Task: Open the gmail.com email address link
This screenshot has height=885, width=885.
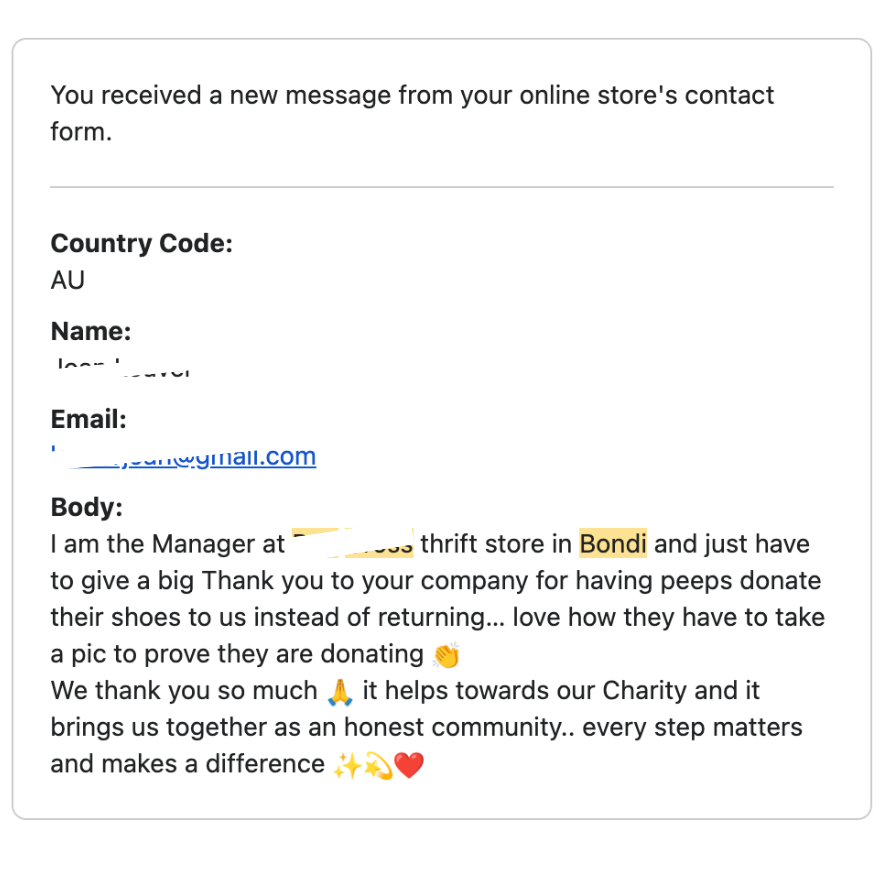Action: coord(183,457)
